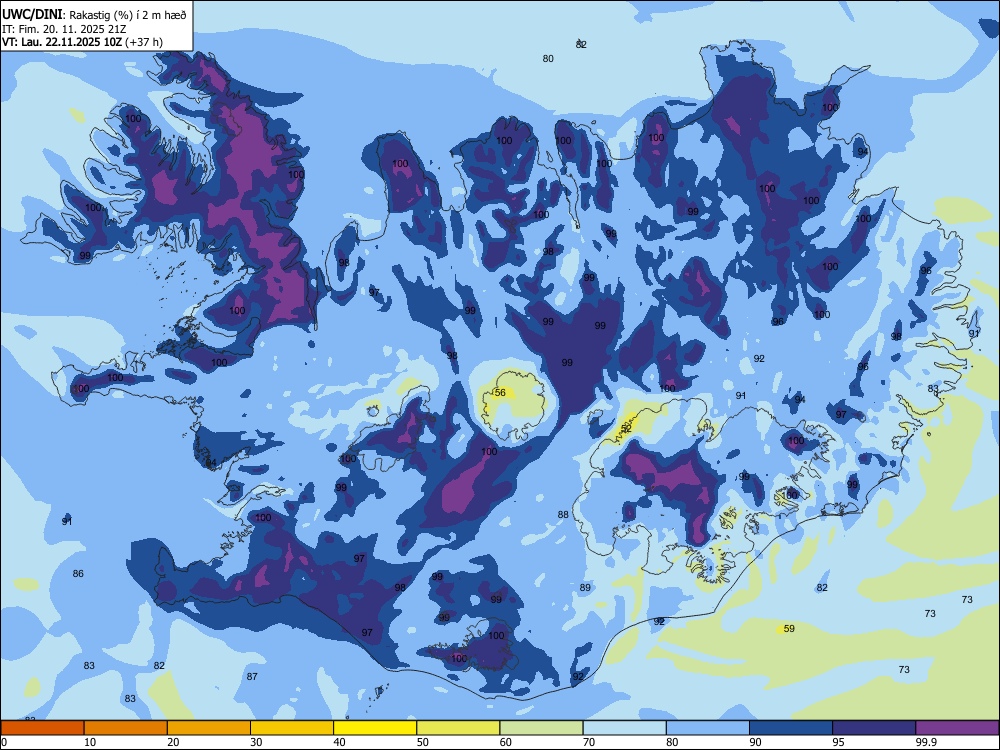Click the title 'UWC/DINI: Rakastig (%) í 2 m hæð'
The image size is (1000, 750).
coord(94,15)
